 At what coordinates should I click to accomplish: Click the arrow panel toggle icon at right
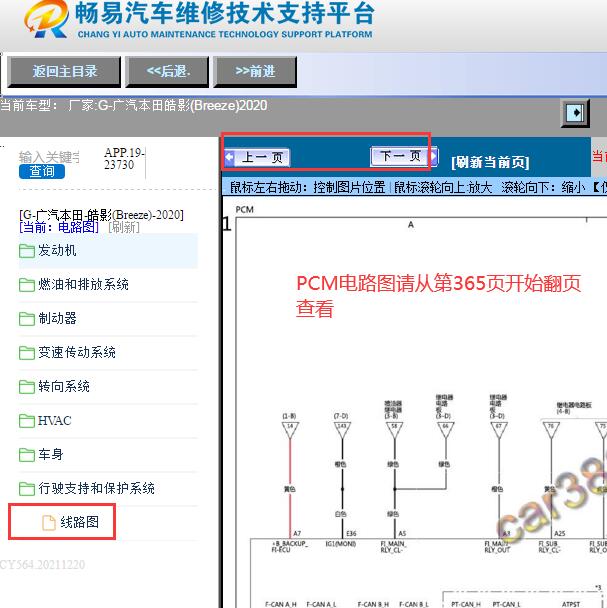point(575,113)
